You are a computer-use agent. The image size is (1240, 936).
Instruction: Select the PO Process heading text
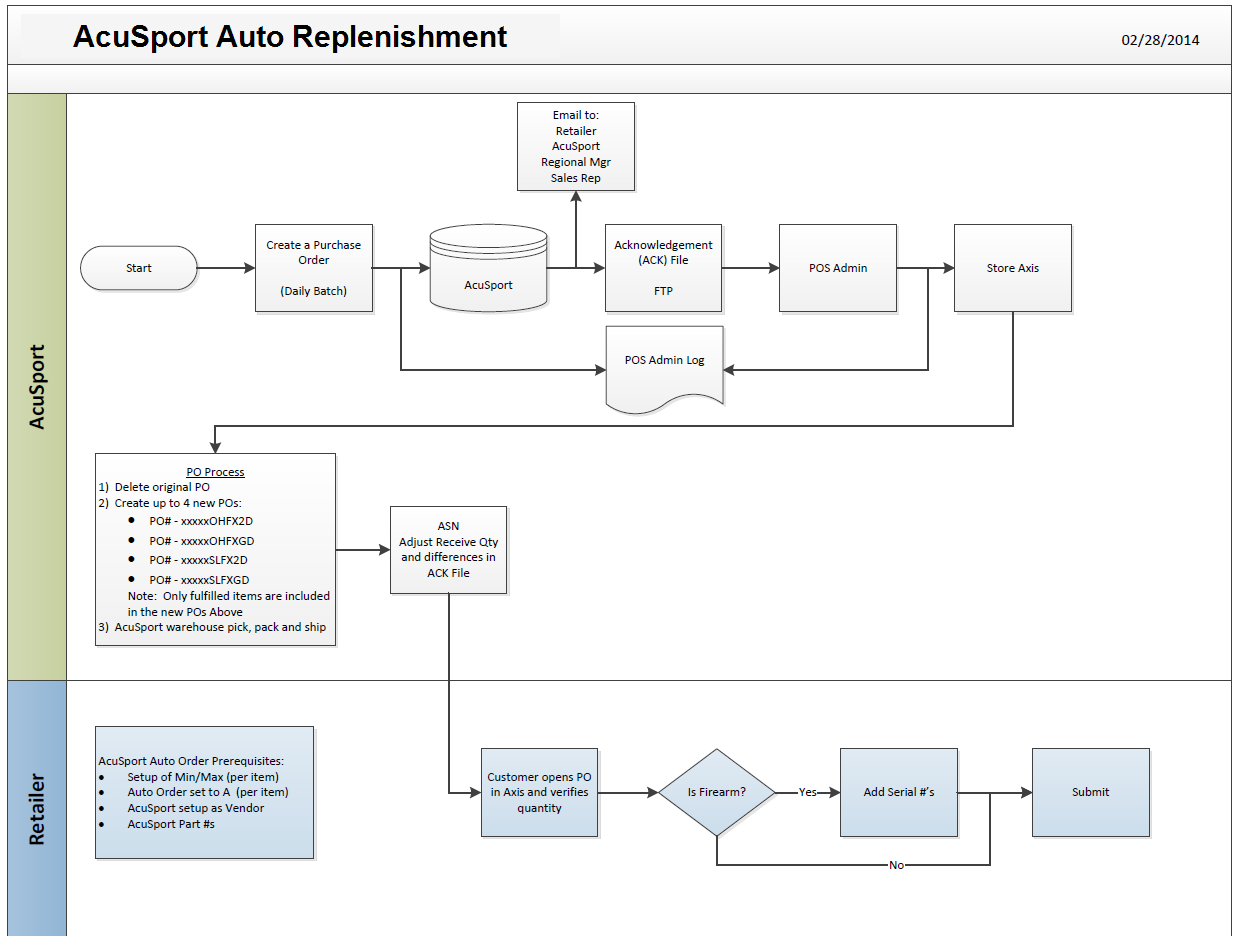tap(215, 472)
